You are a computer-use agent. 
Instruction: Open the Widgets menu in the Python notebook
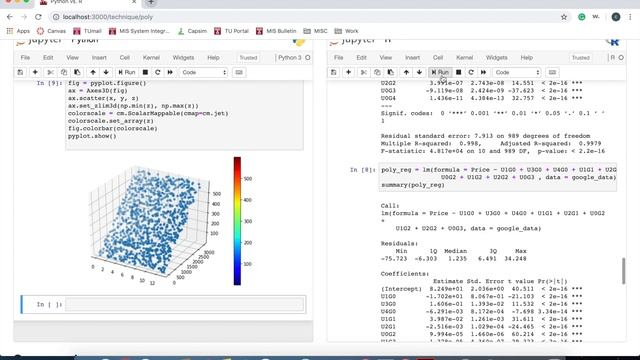(183, 58)
